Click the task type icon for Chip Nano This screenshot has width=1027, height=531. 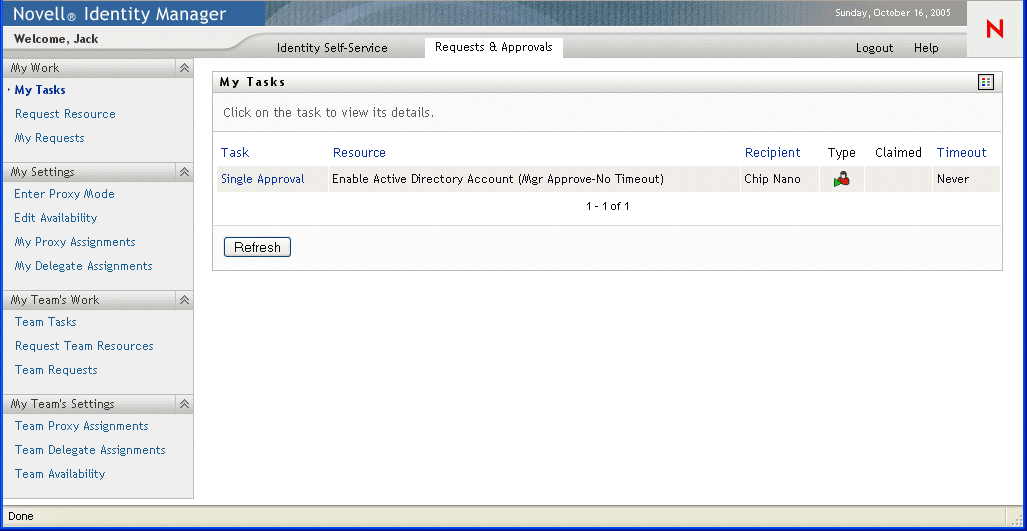click(841, 180)
